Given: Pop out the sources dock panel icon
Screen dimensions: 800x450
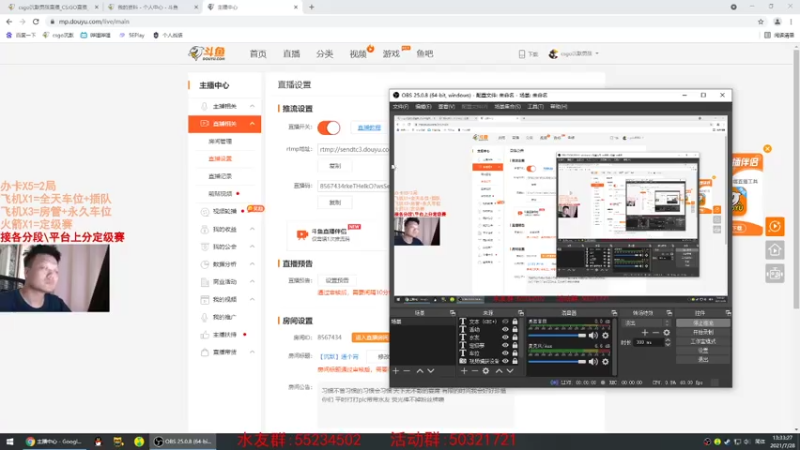Looking at the screenshot, I should [520, 313].
